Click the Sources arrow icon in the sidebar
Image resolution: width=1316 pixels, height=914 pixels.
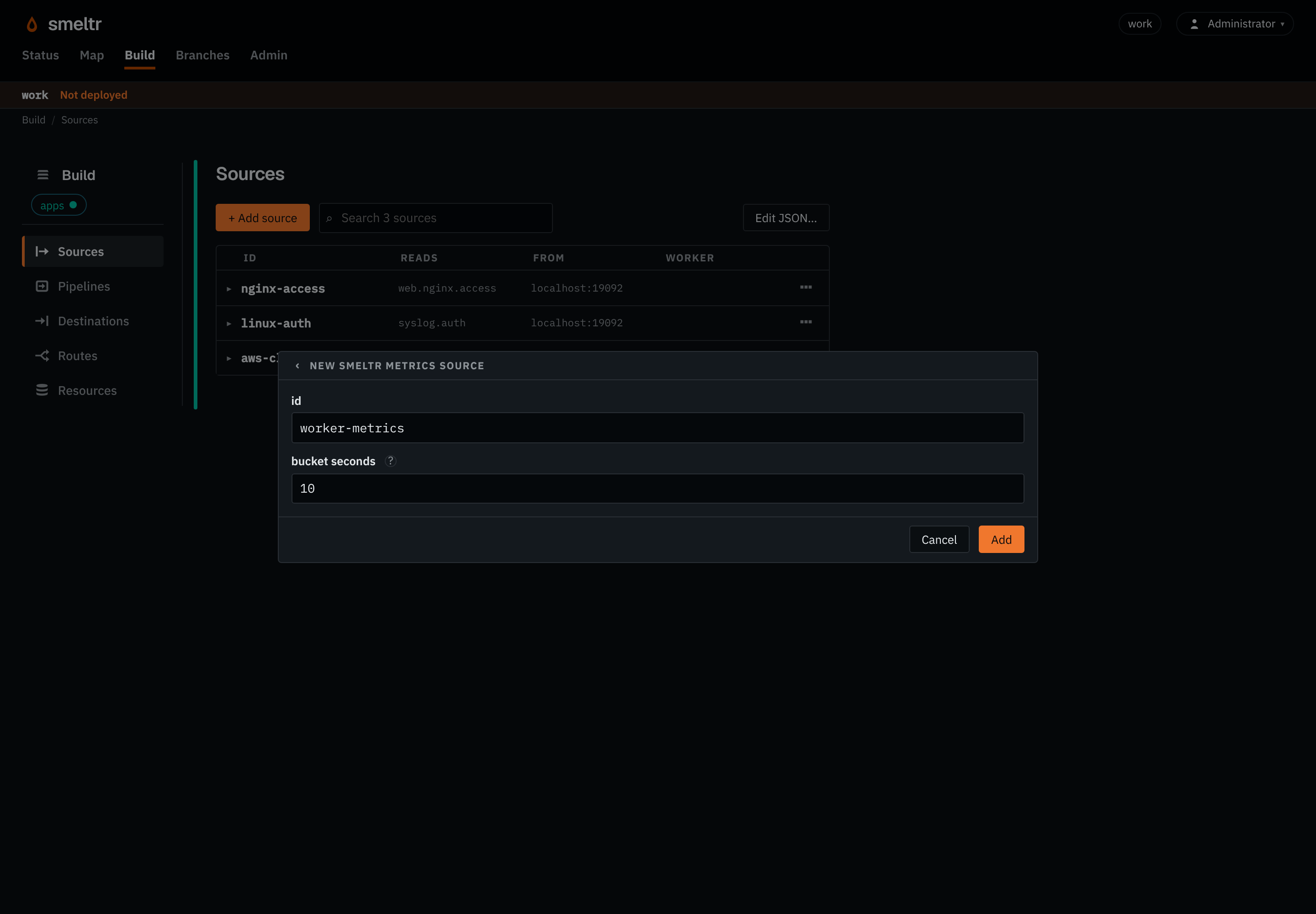42,251
